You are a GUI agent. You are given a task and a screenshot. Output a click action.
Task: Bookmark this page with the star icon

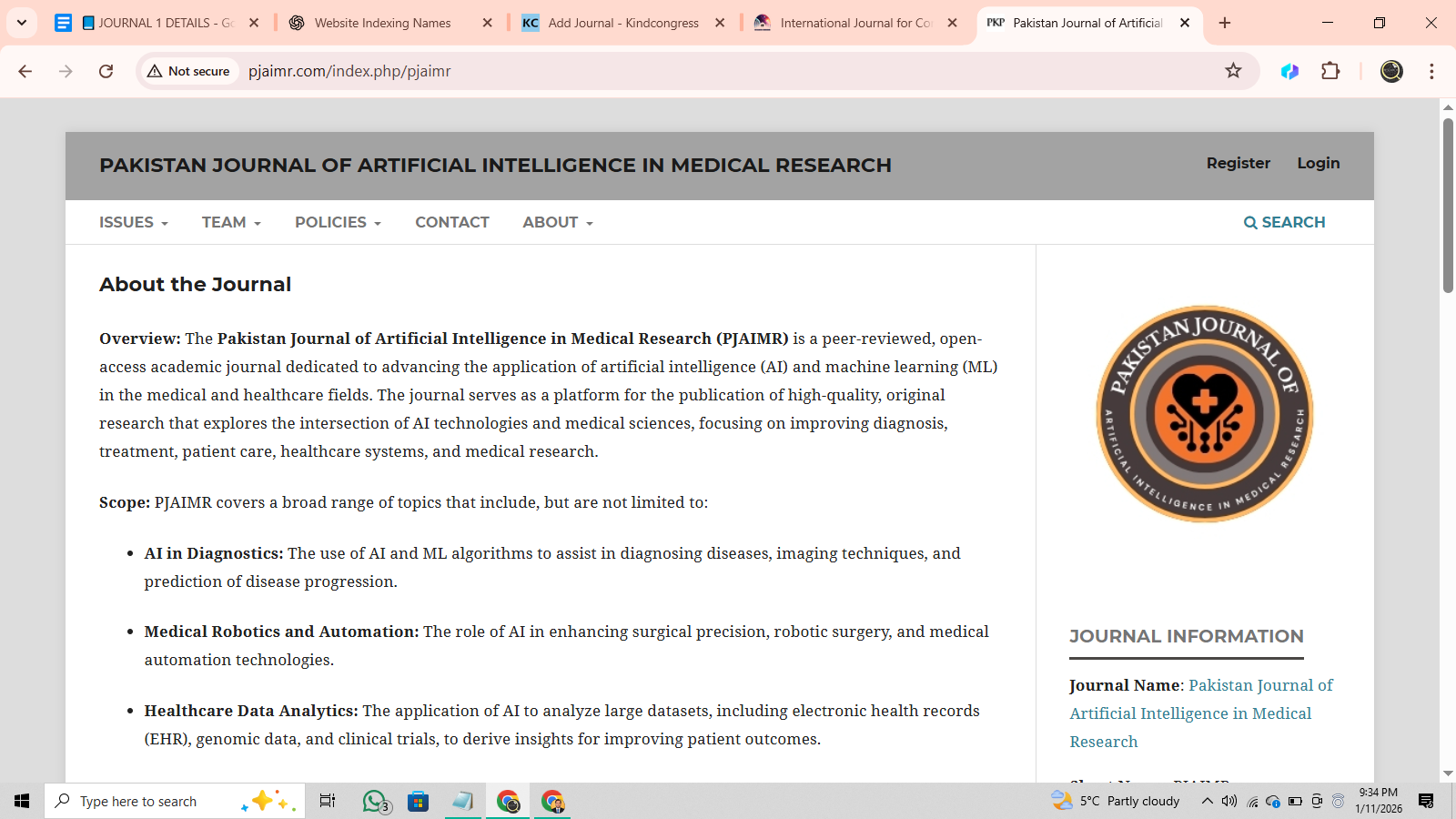pyautogui.click(x=1233, y=71)
